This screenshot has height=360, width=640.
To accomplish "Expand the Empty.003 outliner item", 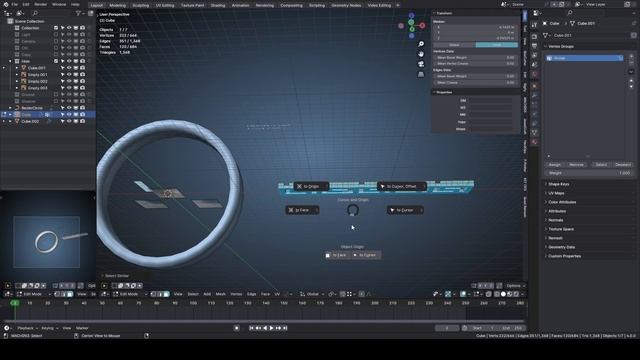I will click(x=17, y=88).
